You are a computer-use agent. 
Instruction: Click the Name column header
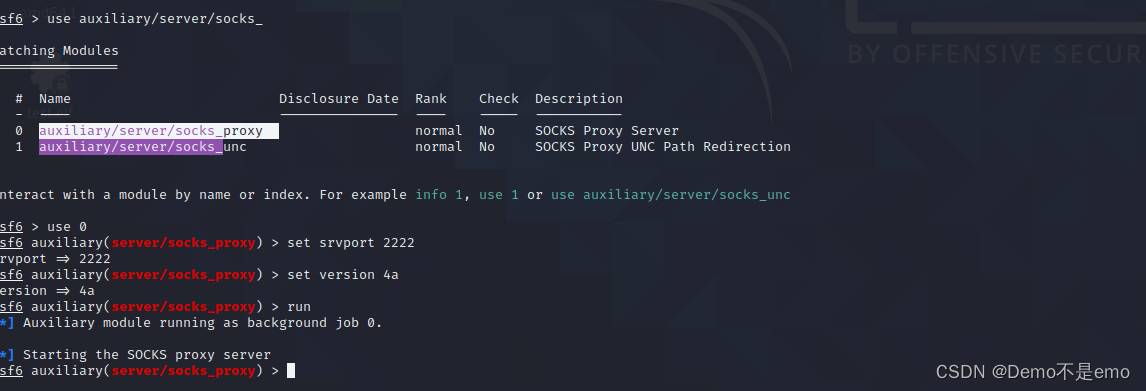pyautogui.click(x=55, y=99)
